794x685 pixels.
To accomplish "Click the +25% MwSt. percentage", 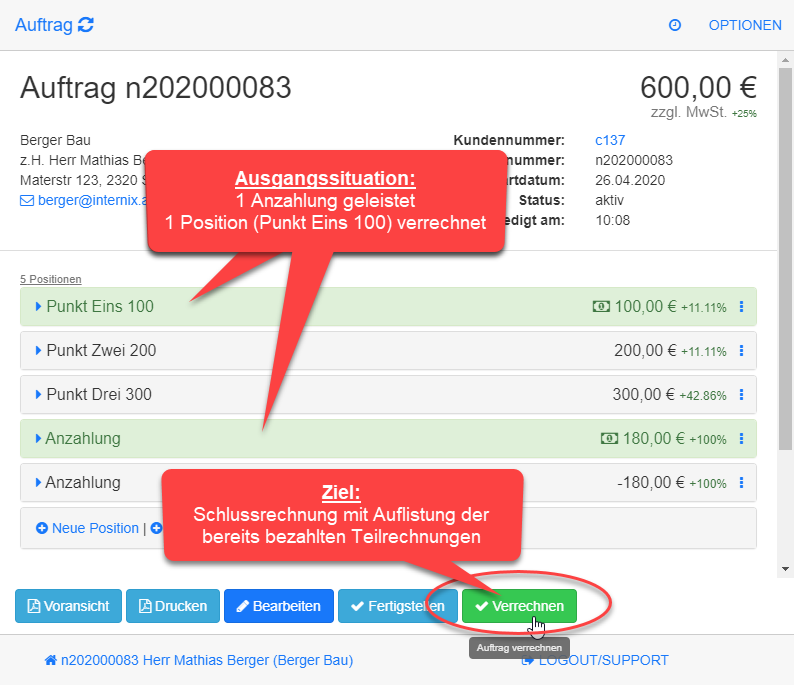I will tap(744, 113).
